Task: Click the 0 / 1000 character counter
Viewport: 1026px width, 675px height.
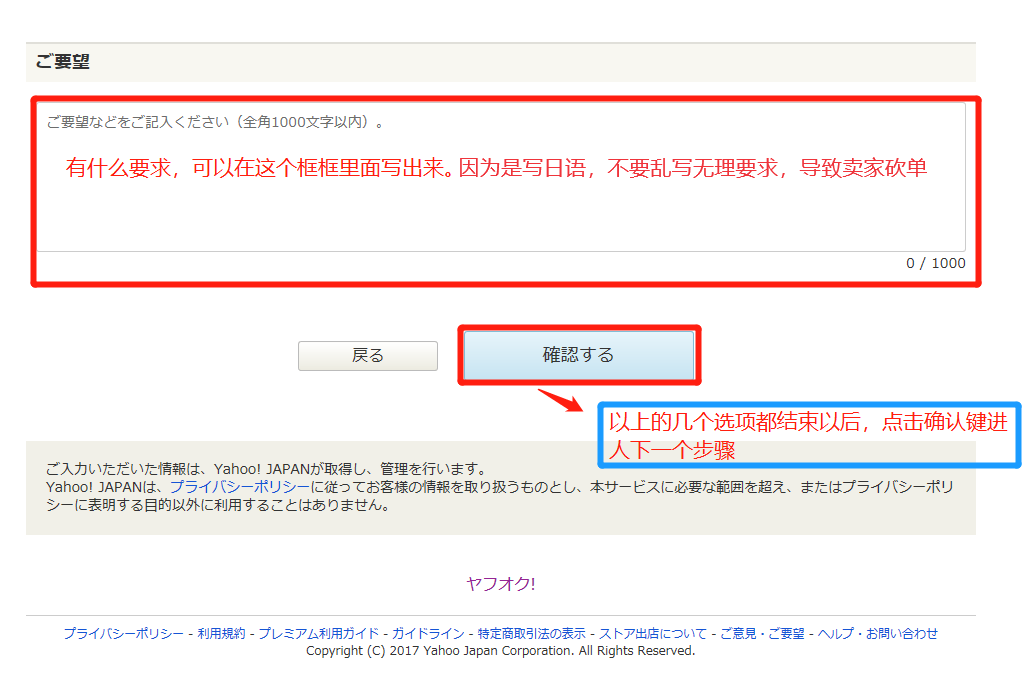Action: click(935, 263)
